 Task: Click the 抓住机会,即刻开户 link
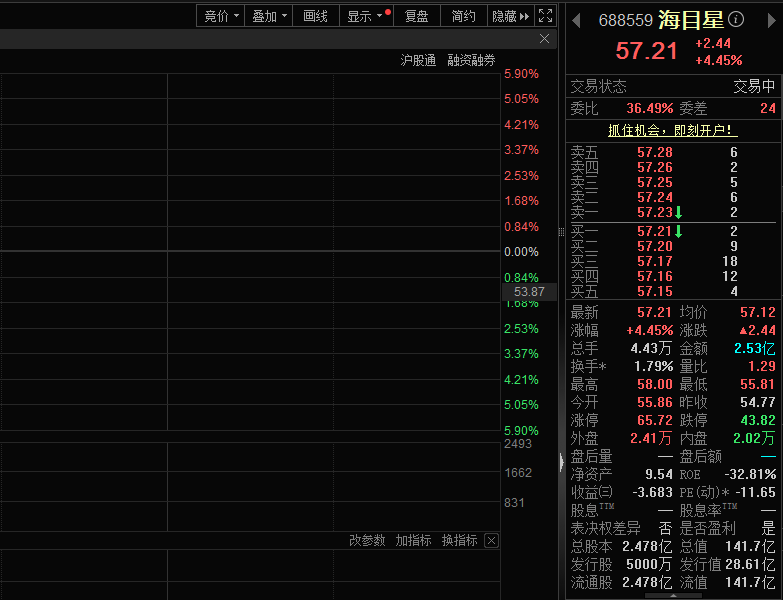(673, 130)
